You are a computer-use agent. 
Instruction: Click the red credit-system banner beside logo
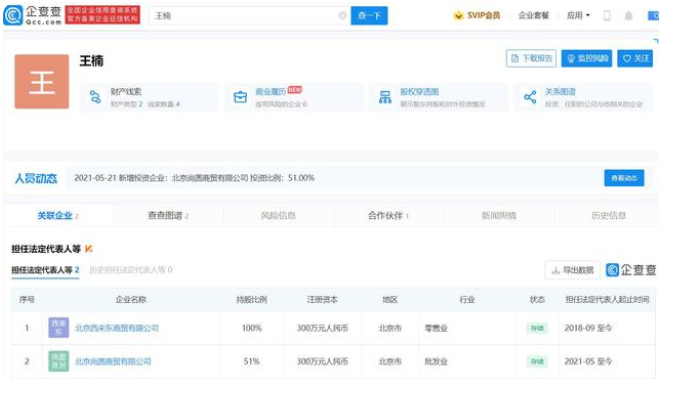click(x=103, y=15)
